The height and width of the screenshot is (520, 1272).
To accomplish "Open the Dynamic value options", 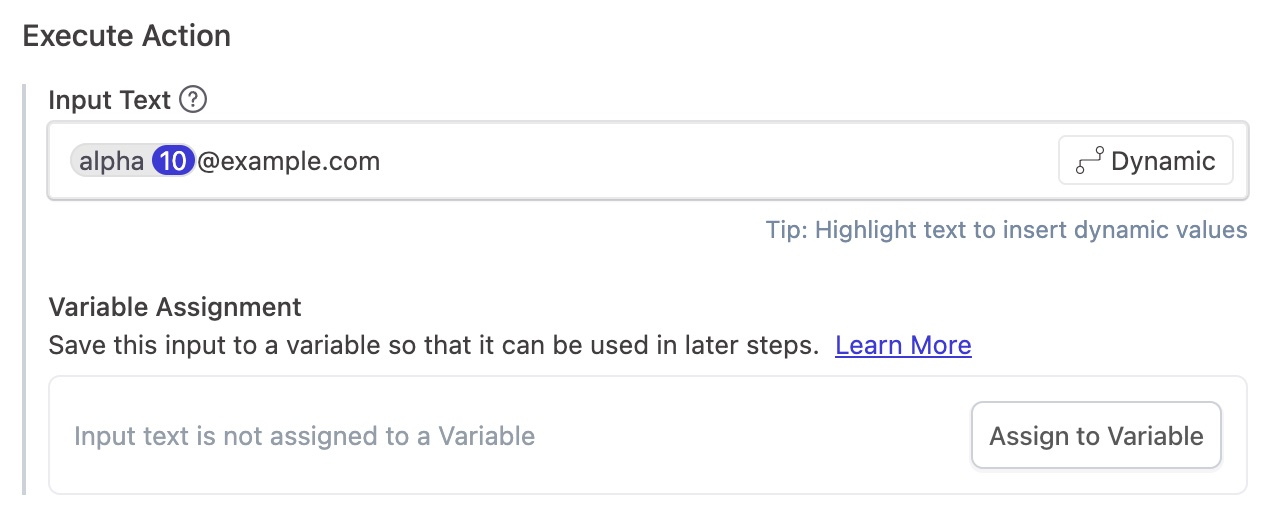I will [1145, 161].
